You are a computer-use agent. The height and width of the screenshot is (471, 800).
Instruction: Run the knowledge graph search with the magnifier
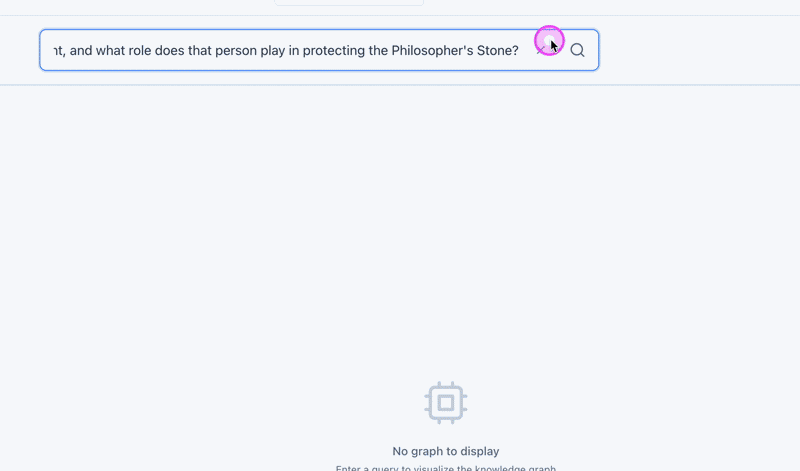click(577, 50)
